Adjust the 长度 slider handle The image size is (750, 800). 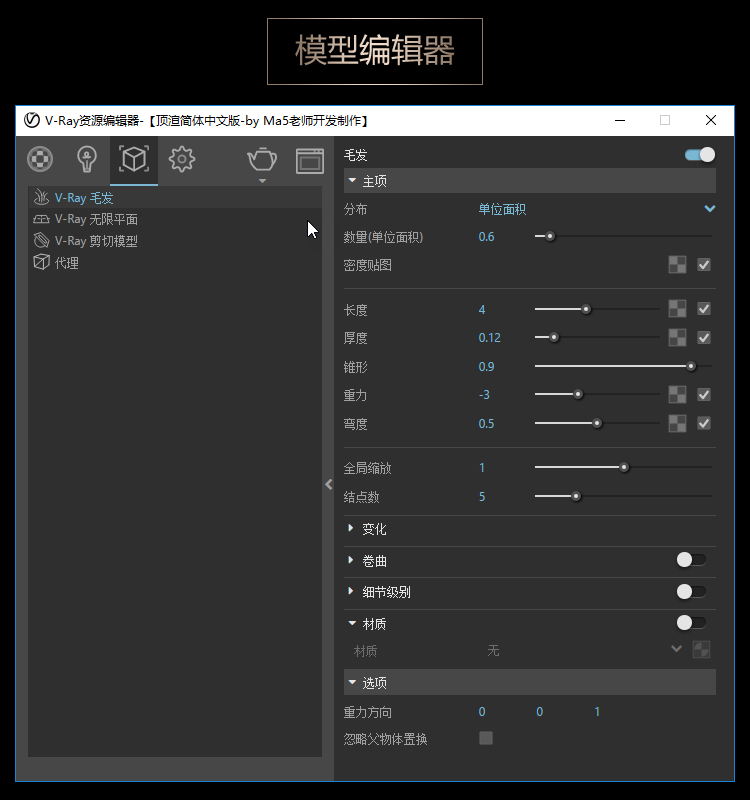[x=586, y=309]
